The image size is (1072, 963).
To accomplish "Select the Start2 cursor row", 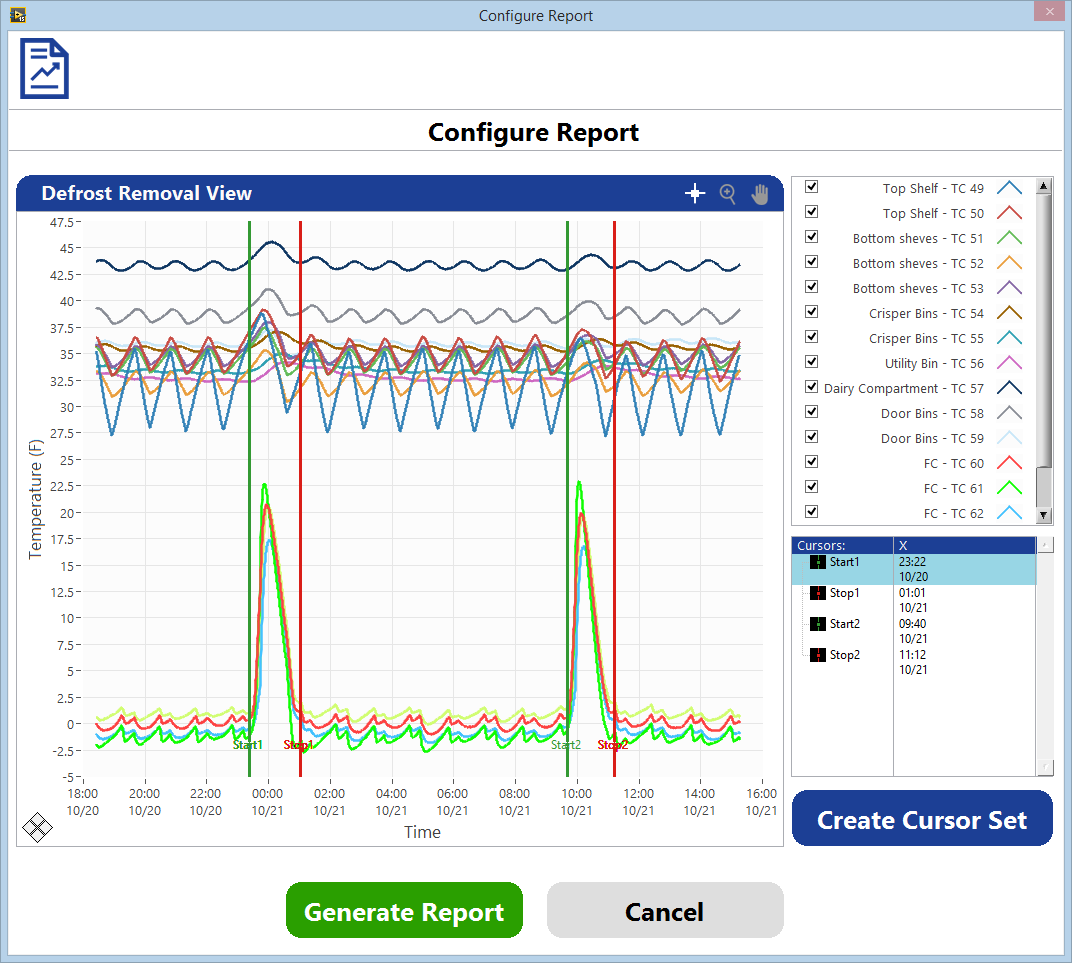I will [913, 631].
